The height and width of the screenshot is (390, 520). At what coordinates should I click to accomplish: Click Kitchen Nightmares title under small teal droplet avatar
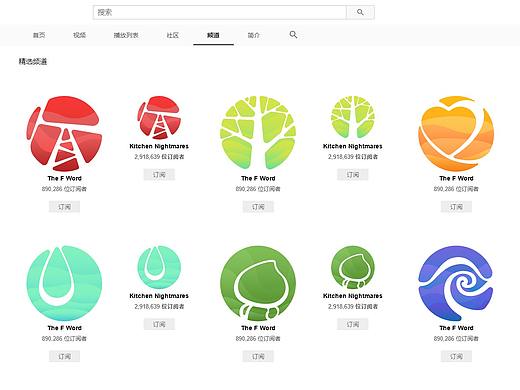(159, 296)
